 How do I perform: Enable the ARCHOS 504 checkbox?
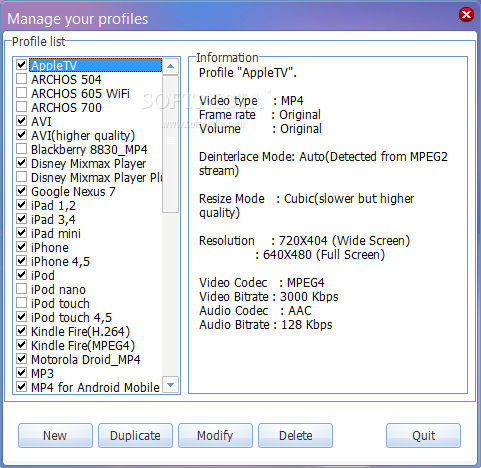point(22,79)
